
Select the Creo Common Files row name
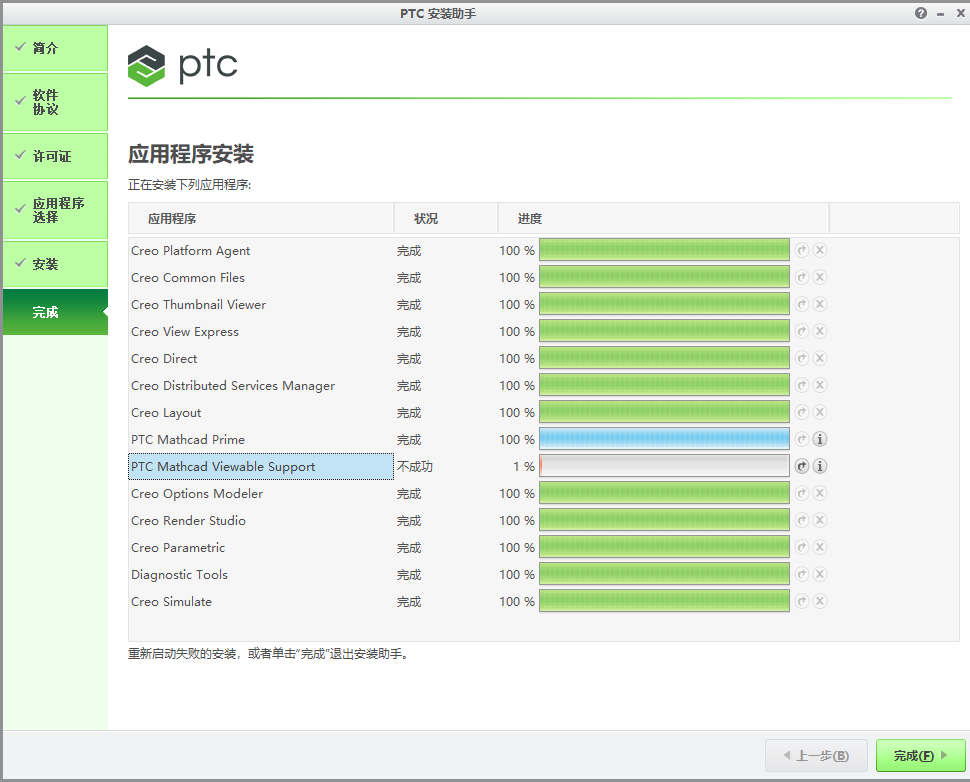188,278
